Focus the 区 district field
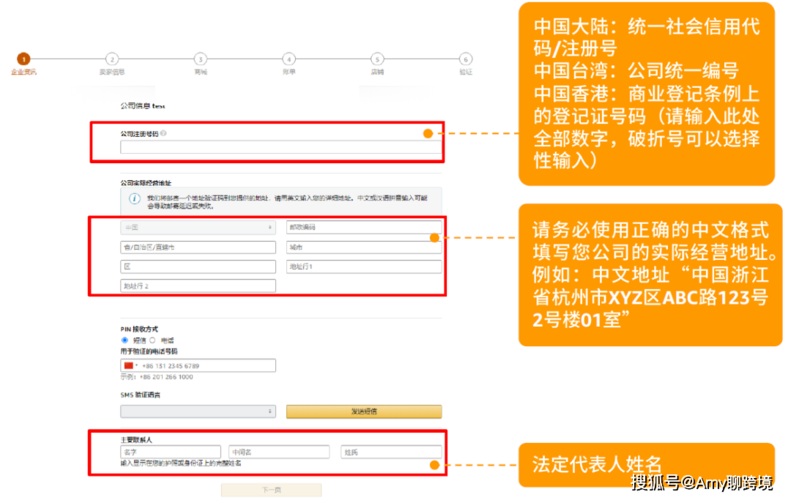 pyautogui.click(x=198, y=266)
